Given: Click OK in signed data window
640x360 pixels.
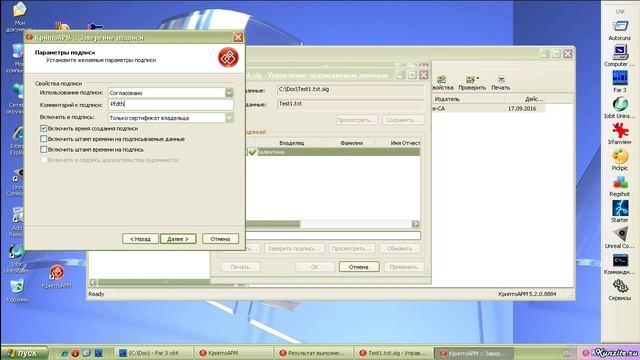Looking at the screenshot, I should tap(314, 267).
